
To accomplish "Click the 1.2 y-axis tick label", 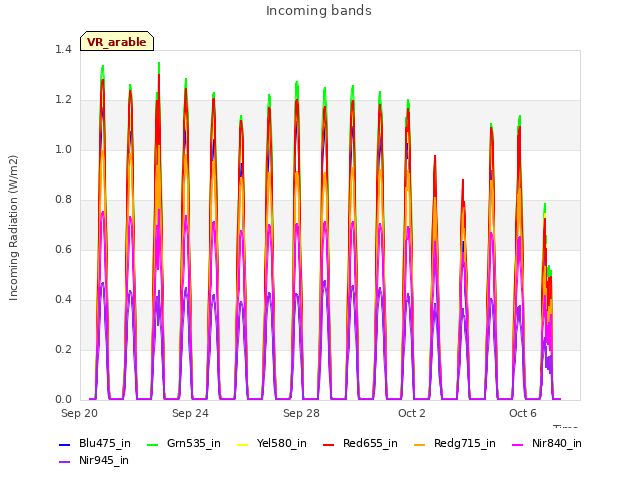I will click(63, 100).
